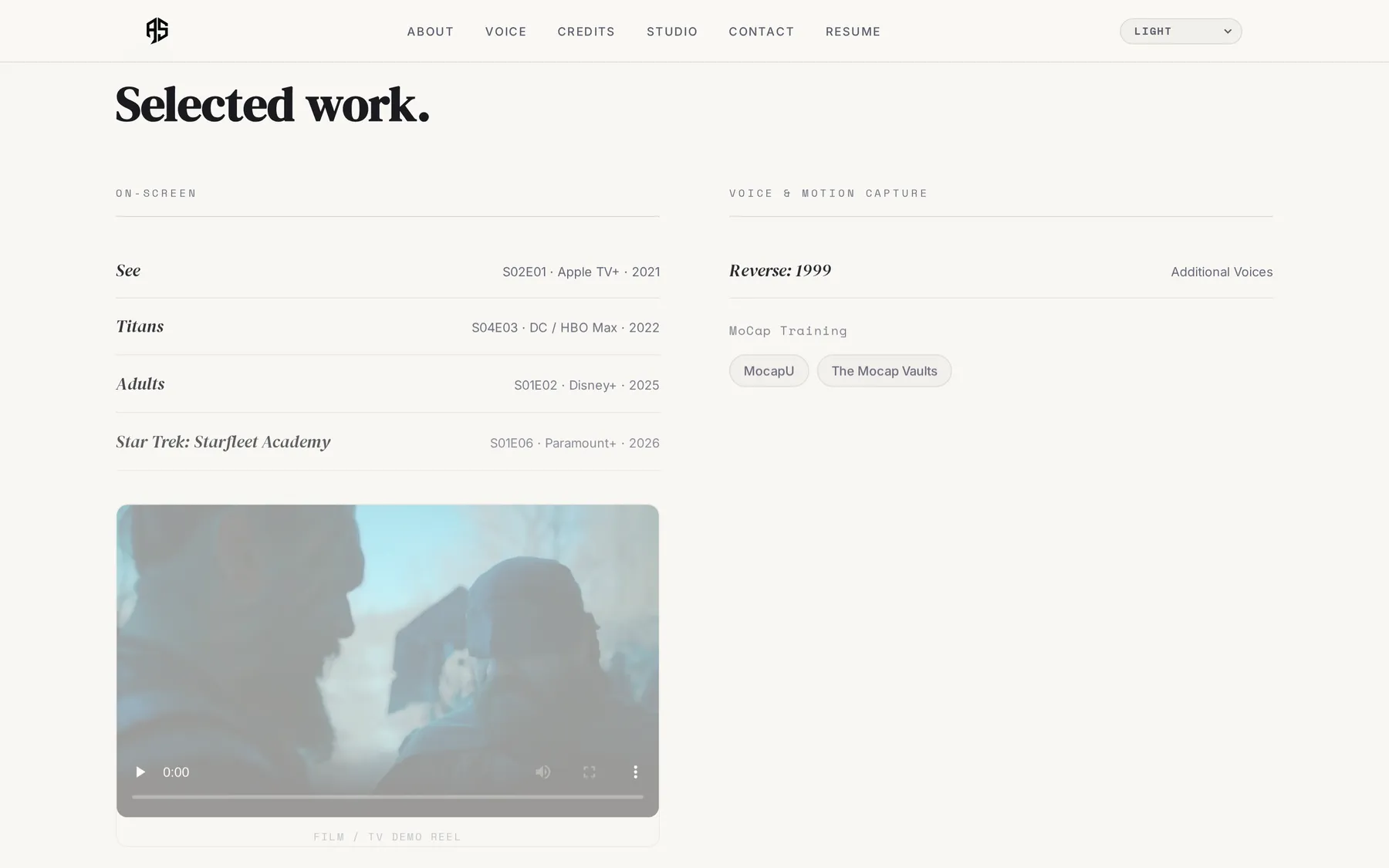Open the video more options menu

coord(635,772)
